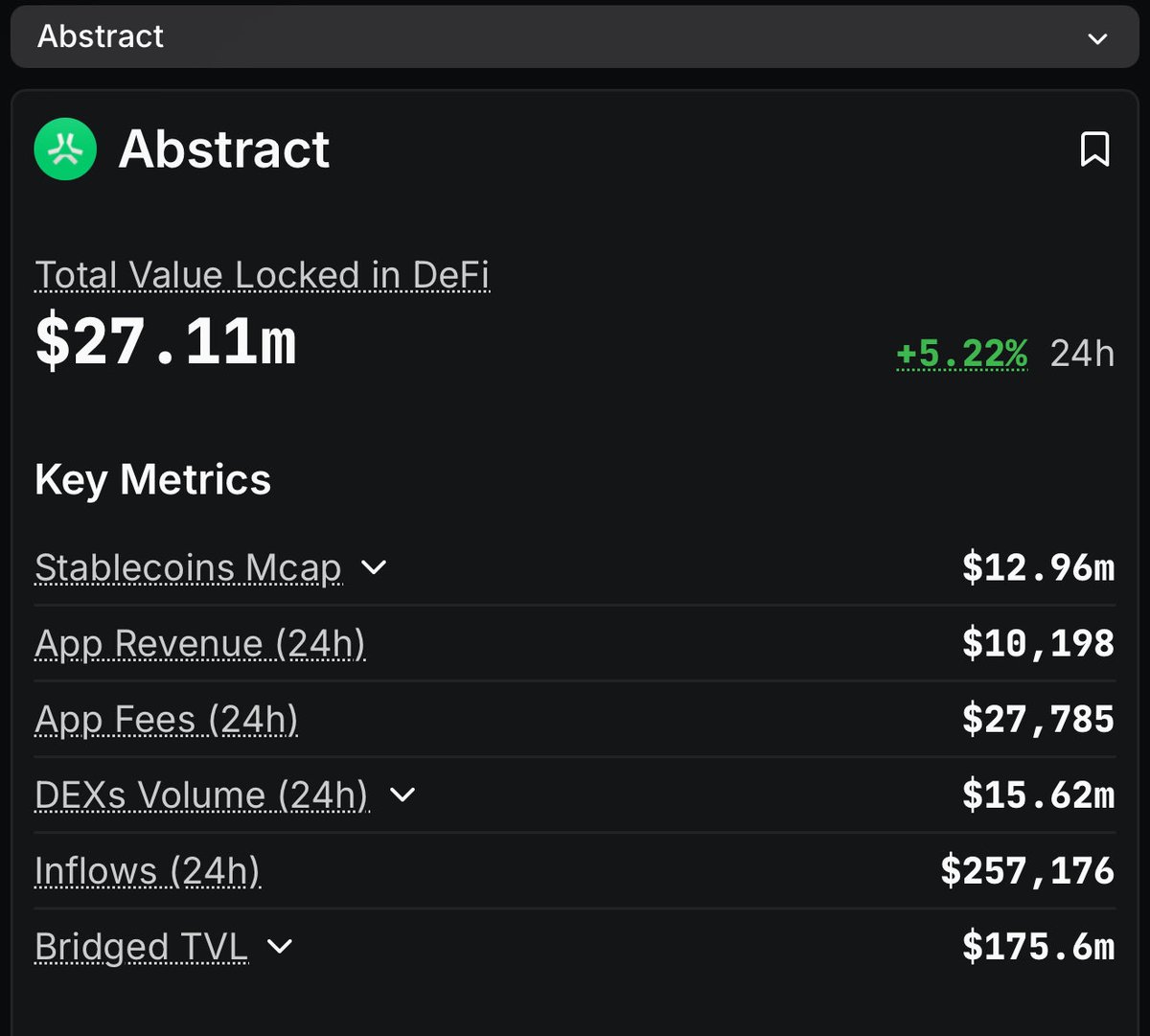Bookmark the Abstract chain
The image size is (1150, 1036).
pyautogui.click(x=1094, y=150)
